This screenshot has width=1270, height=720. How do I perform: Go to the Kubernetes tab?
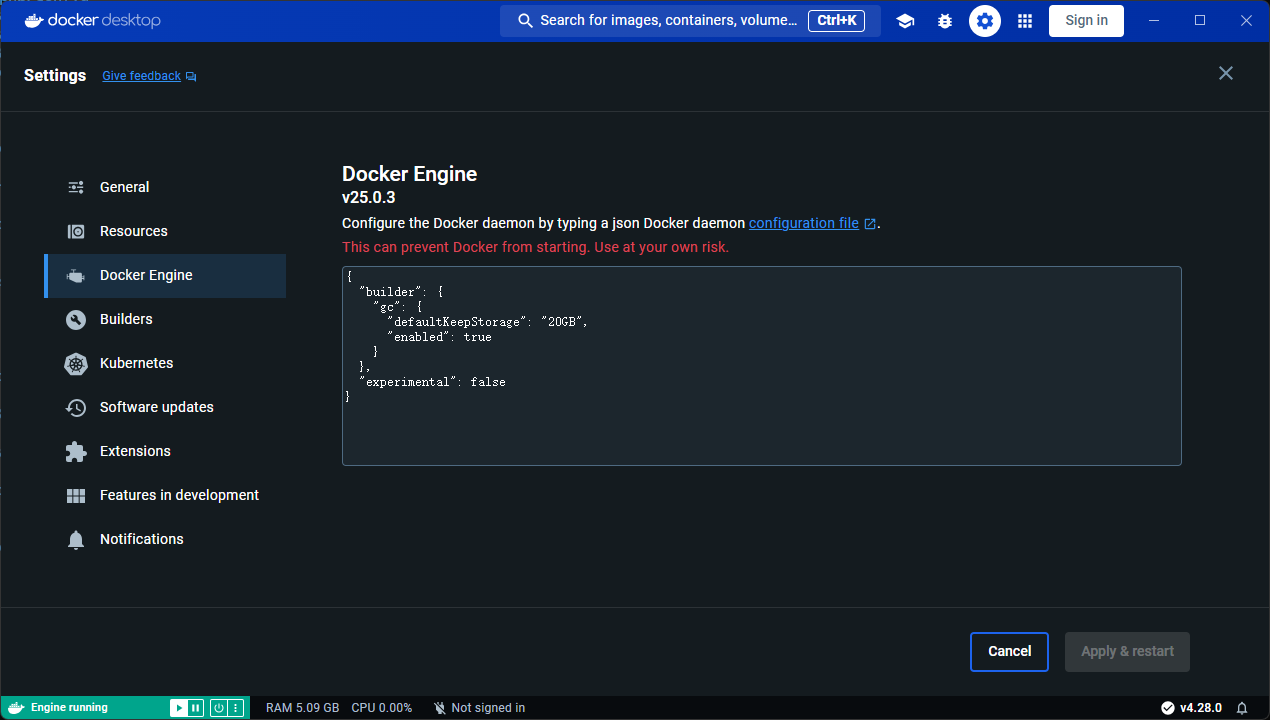point(165,363)
